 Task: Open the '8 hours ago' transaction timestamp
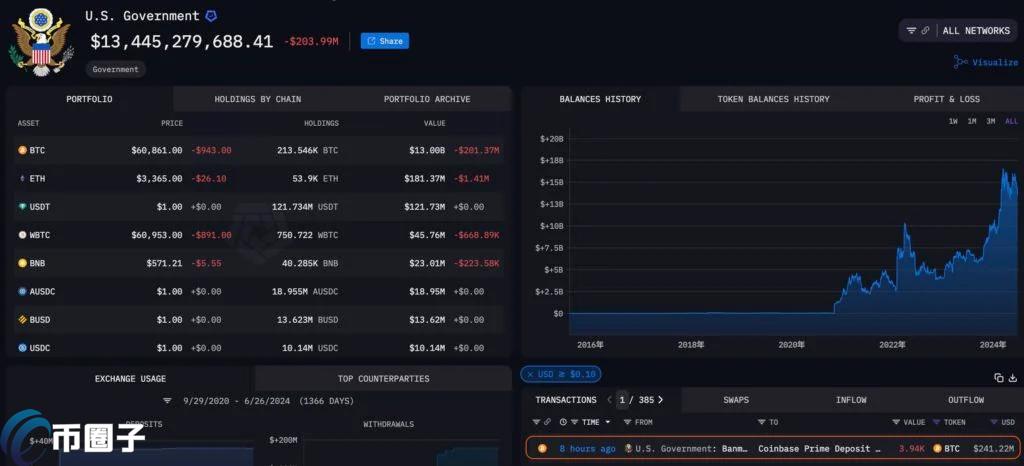[x=588, y=448]
